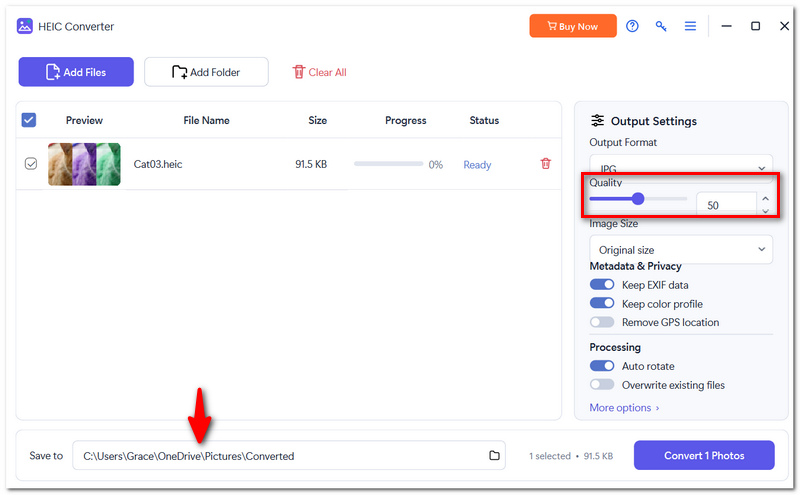Click Clear All to remove files
Viewport: 800px width, 495px height.
pyautogui.click(x=319, y=72)
